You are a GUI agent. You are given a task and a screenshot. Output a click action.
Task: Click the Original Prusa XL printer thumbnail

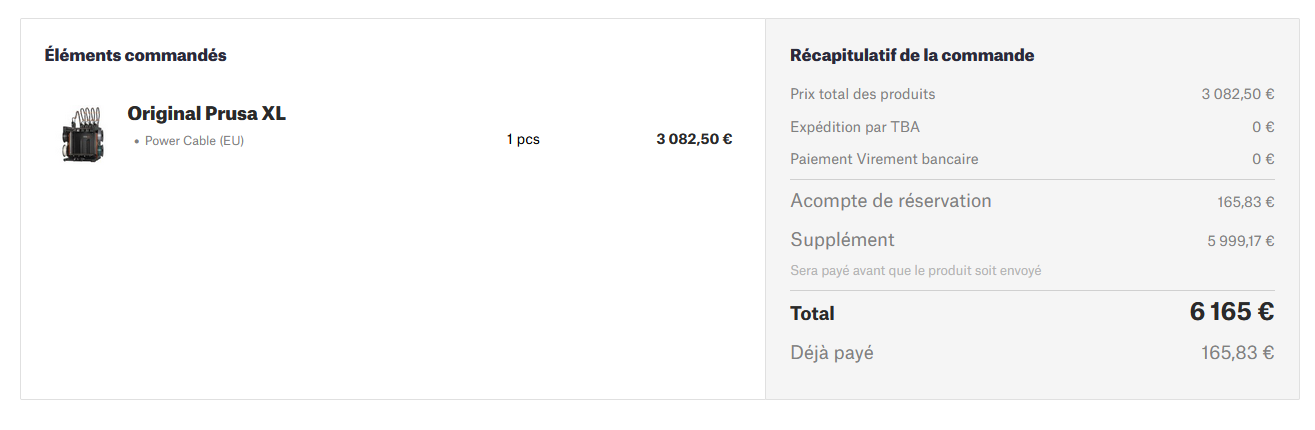click(82, 133)
